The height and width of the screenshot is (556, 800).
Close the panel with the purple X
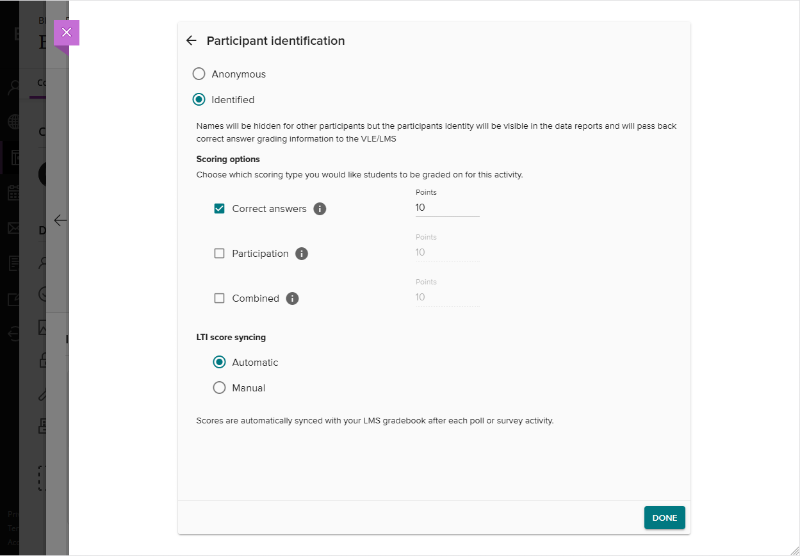[66, 32]
